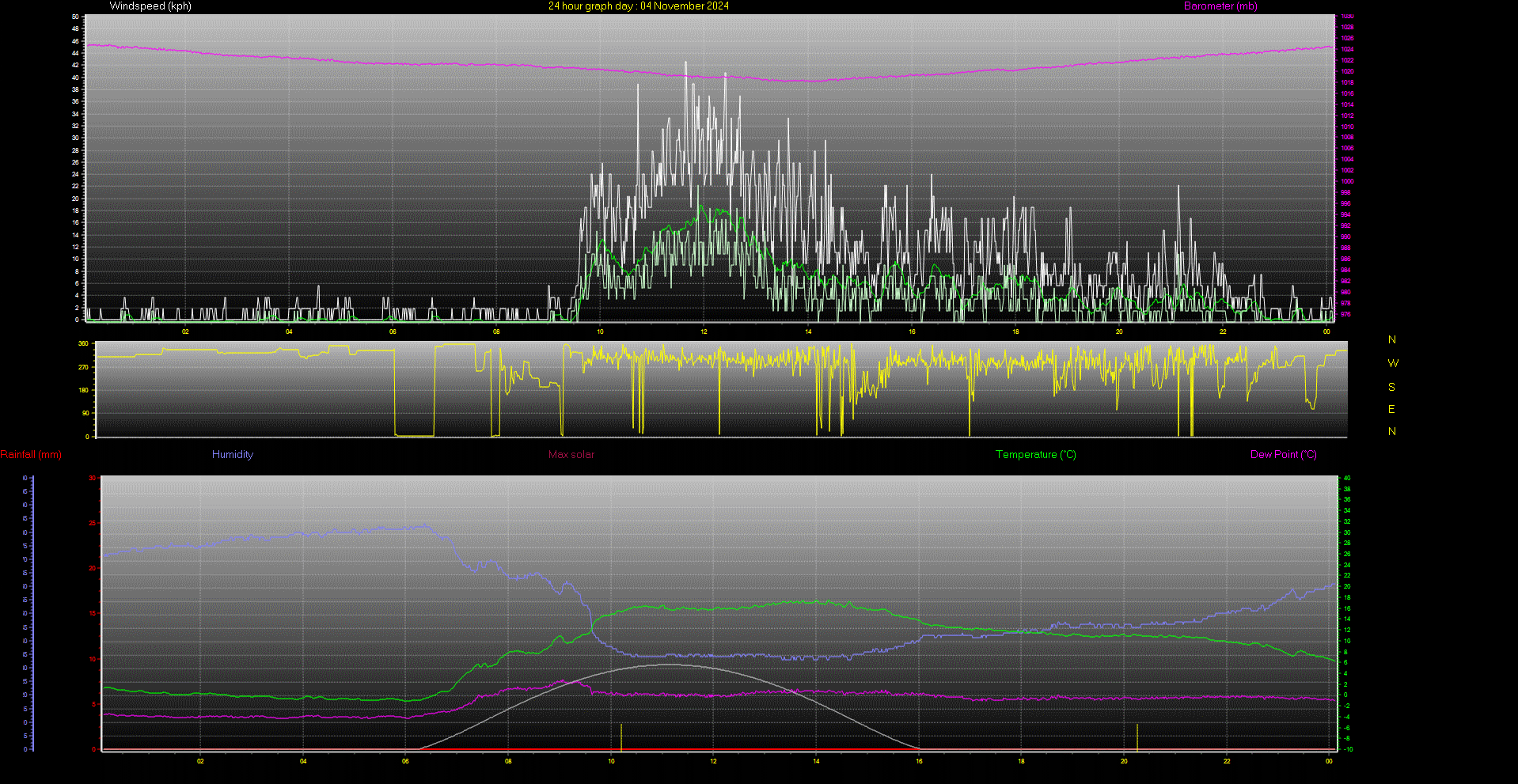The height and width of the screenshot is (784, 1518).
Task: Click the green 'Temperature (°C)' label
Action: pos(1036,455)
